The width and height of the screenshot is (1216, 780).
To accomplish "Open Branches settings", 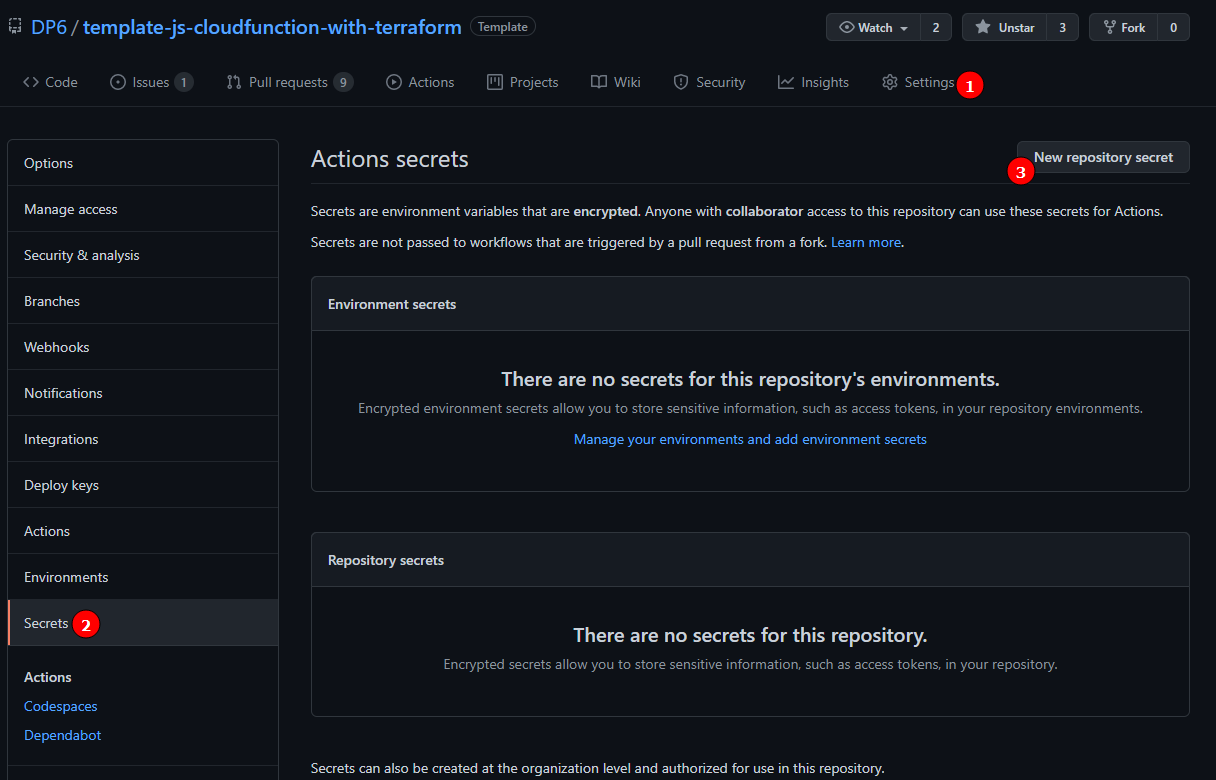I will (x=143, y=301).
